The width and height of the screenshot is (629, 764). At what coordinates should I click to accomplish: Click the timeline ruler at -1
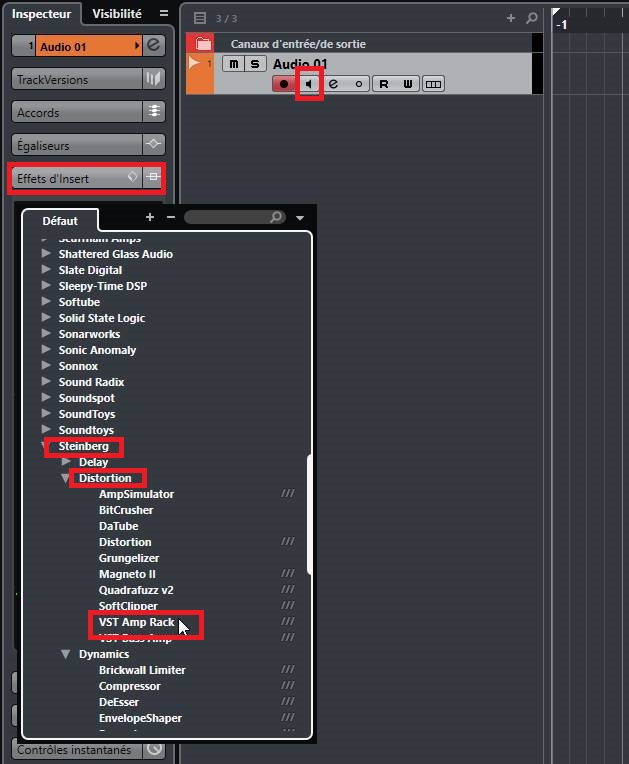[x=562, y=25]
